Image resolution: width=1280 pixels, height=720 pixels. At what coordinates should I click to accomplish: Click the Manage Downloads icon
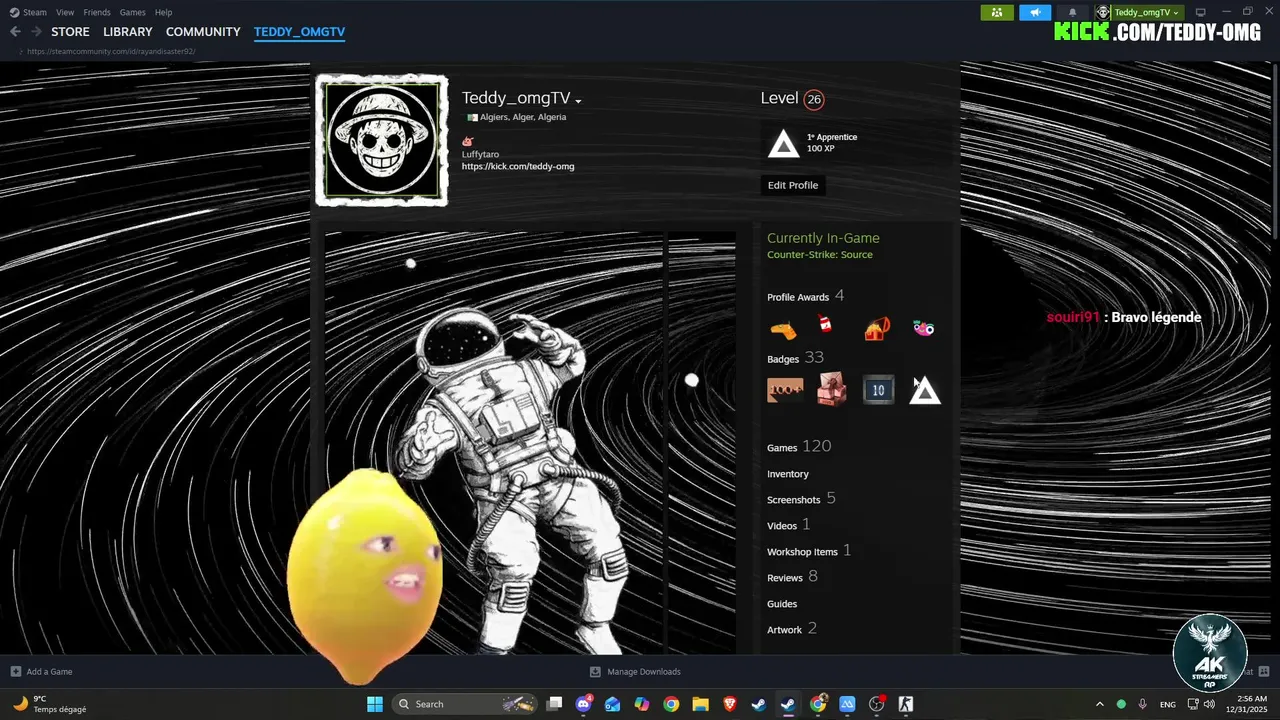(595, 672)
